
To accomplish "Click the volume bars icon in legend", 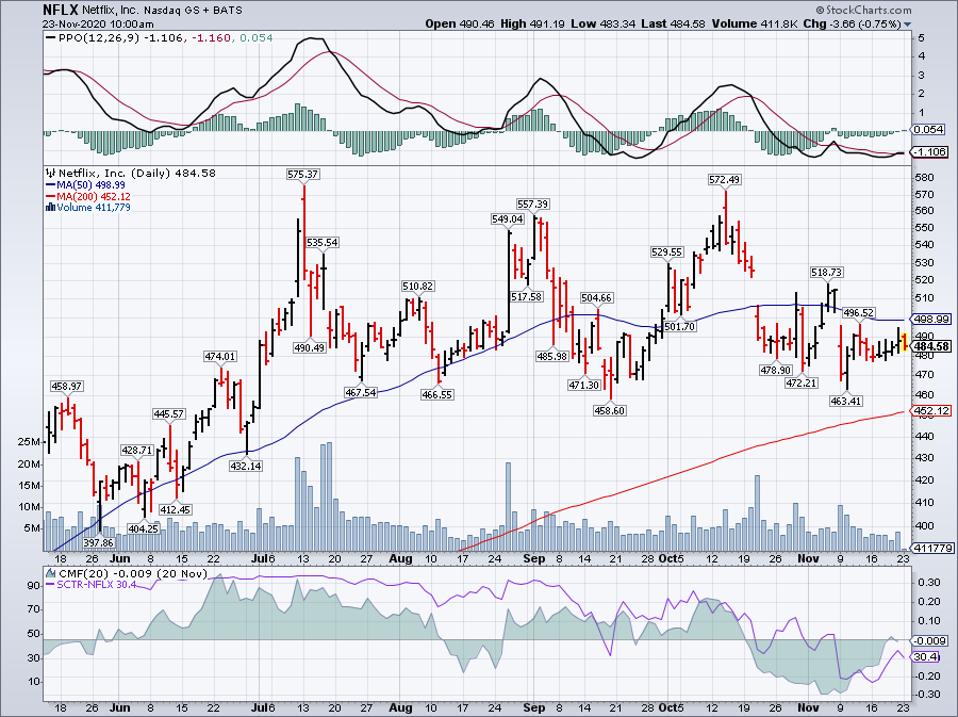I will [51, 208].
